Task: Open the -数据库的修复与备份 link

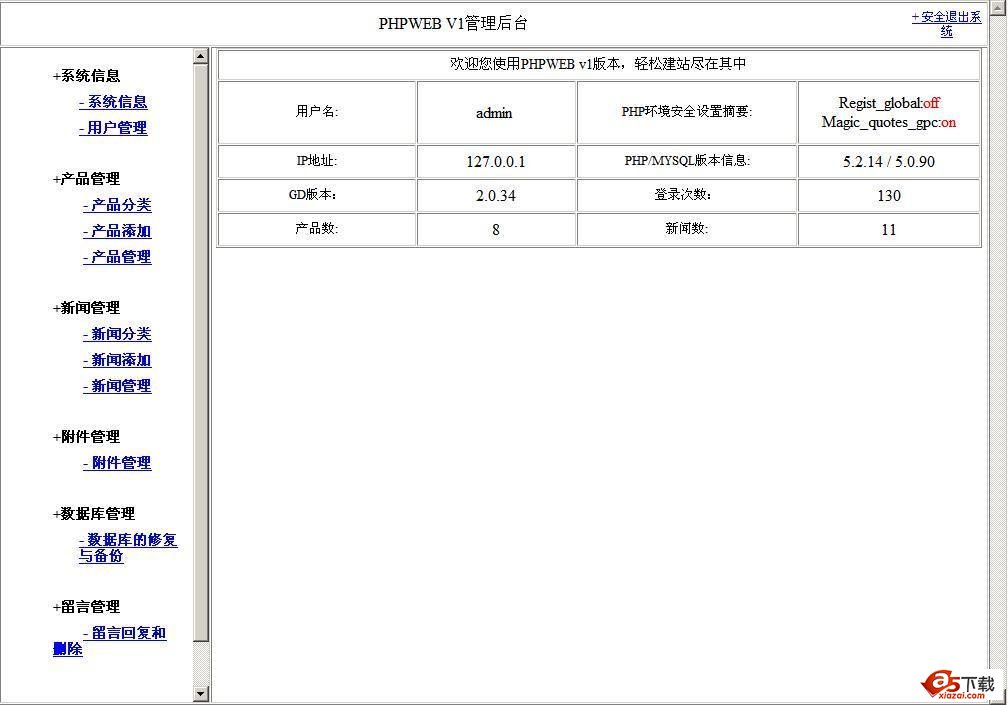Action: point(128,548)
